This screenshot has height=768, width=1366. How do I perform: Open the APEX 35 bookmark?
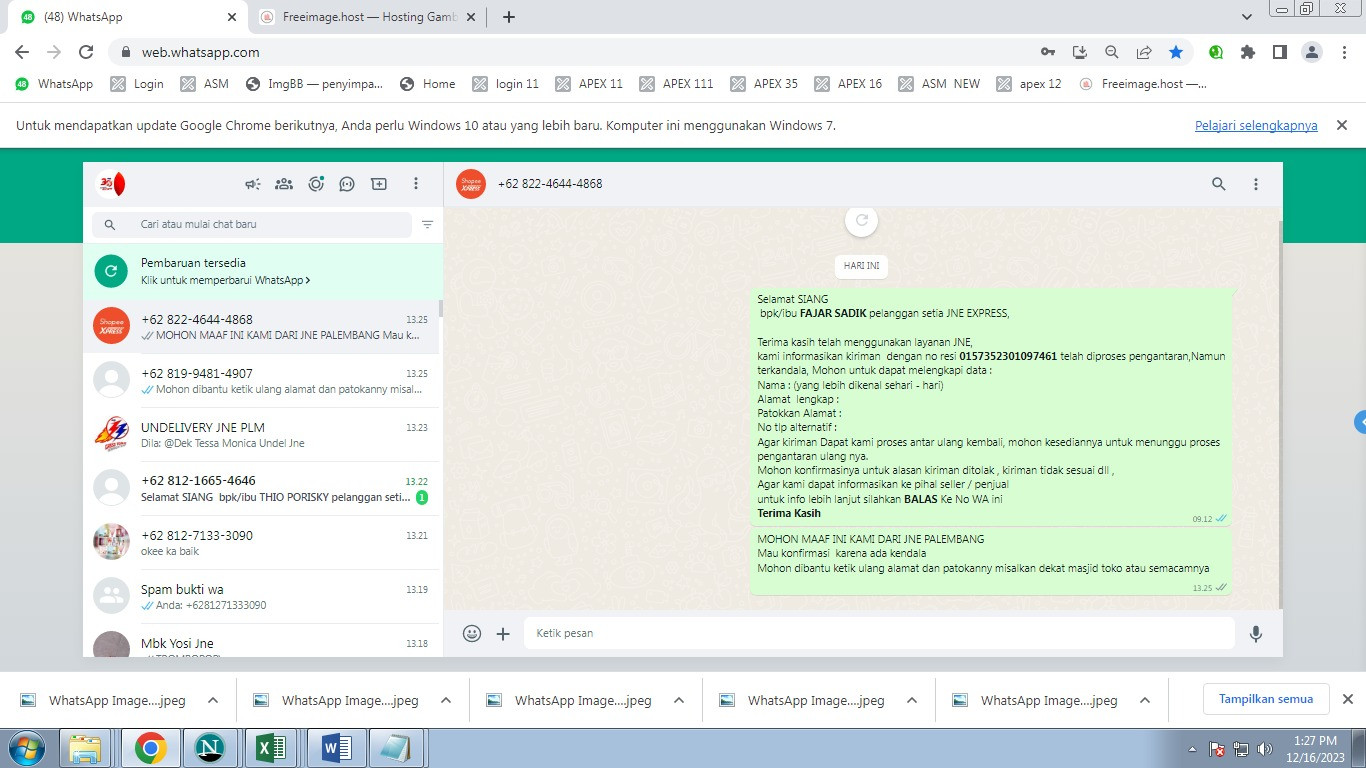pos(764,84)
